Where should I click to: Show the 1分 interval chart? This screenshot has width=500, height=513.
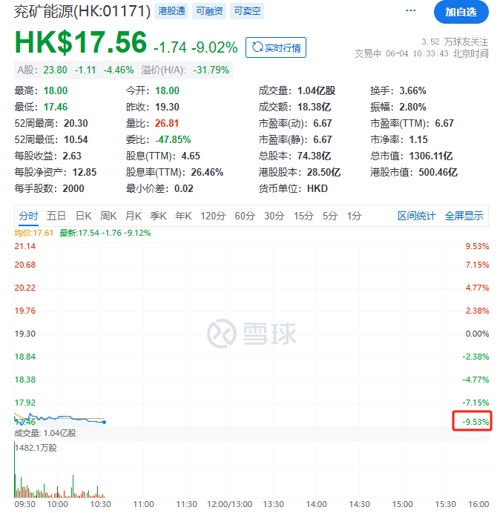point(354,216)
